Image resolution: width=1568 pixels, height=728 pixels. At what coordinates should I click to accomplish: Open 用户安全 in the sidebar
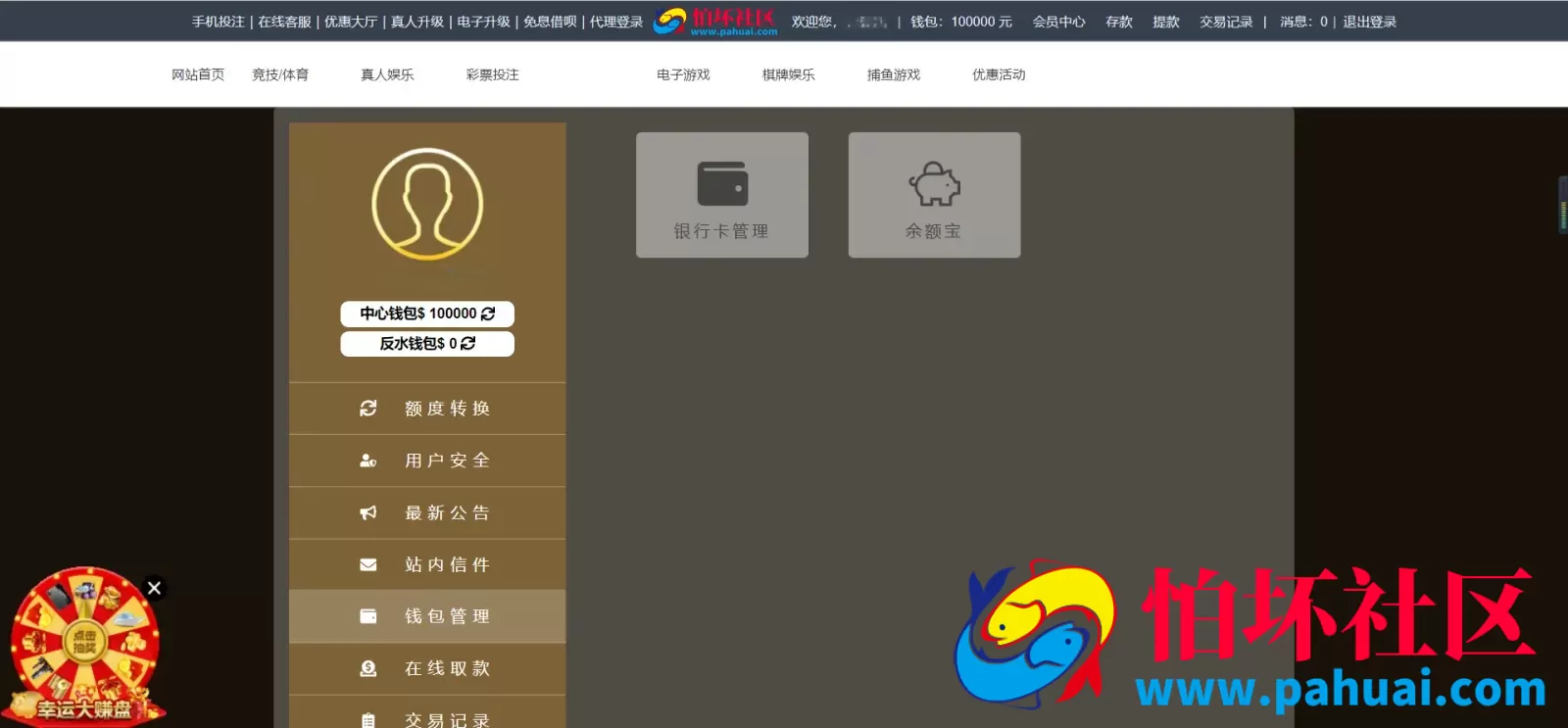(427, 461)
